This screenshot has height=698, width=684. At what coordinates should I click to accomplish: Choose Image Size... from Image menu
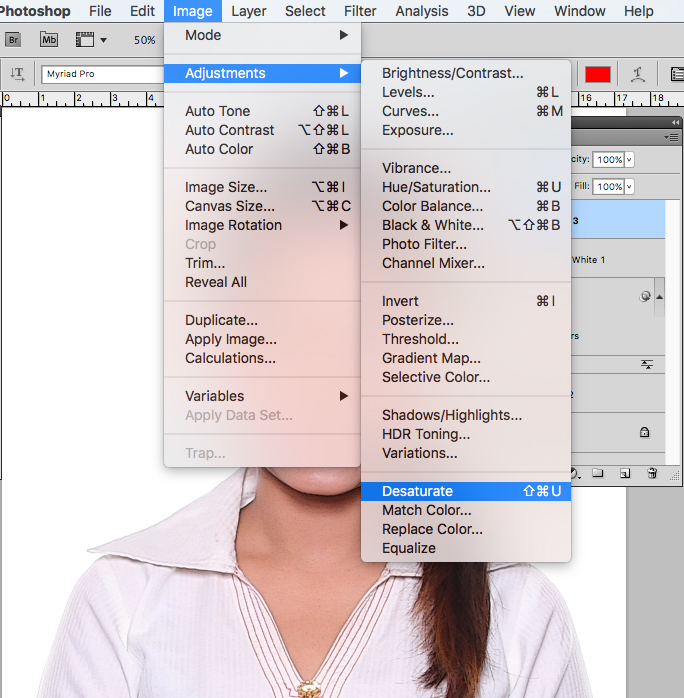226,187
